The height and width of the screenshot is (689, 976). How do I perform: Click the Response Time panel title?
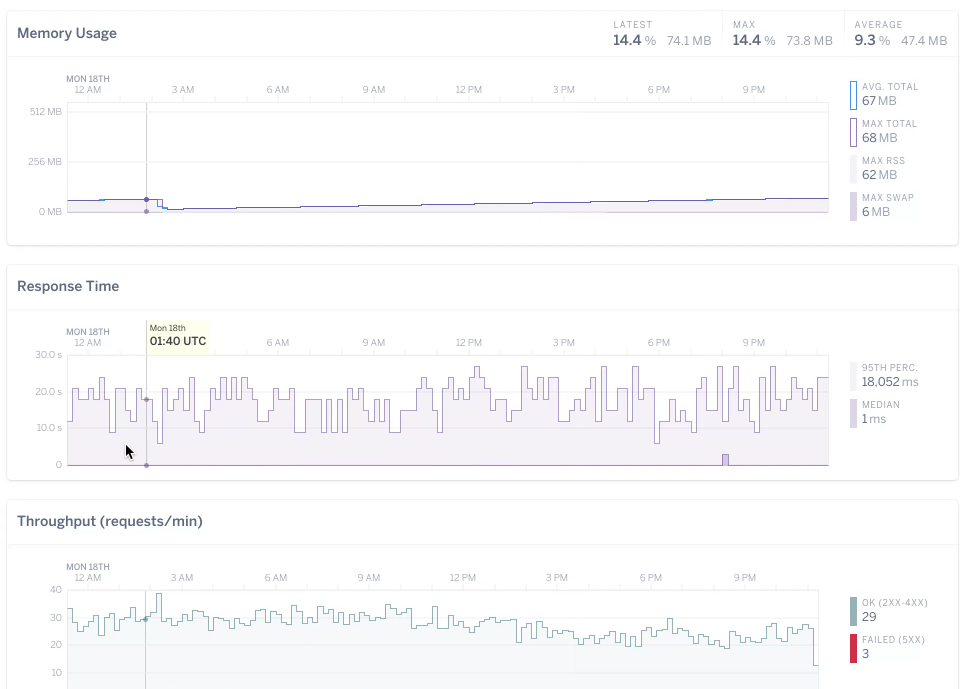68,286
